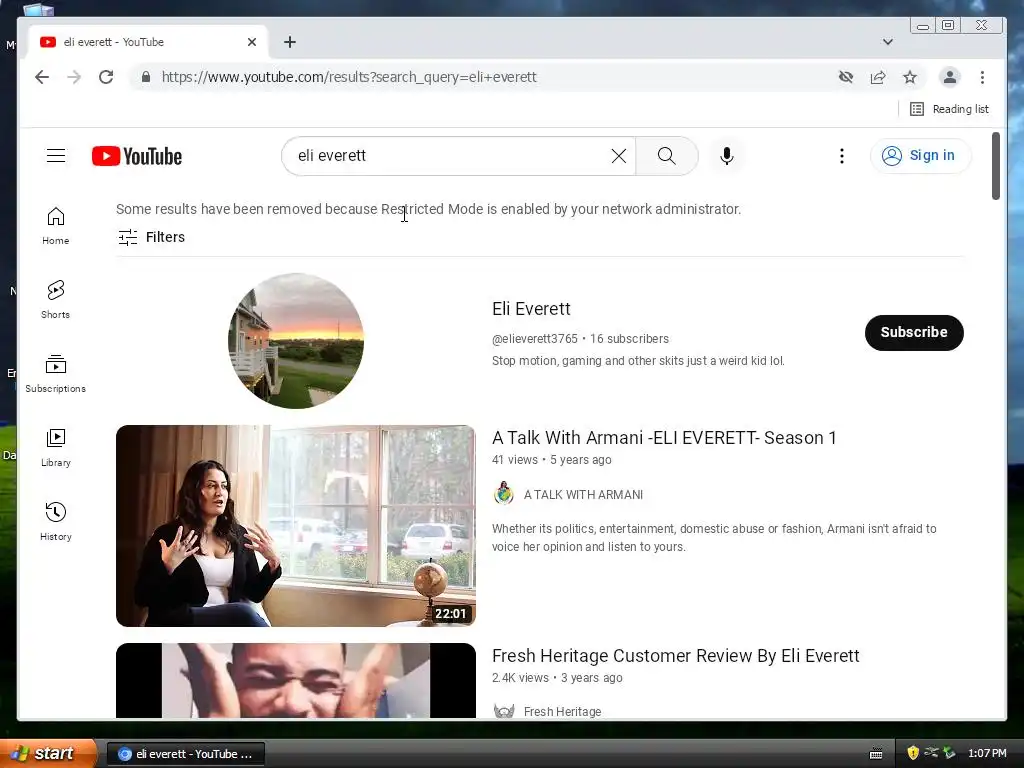
Task: Submit search with magnifier button
Action: pos(667,155)
